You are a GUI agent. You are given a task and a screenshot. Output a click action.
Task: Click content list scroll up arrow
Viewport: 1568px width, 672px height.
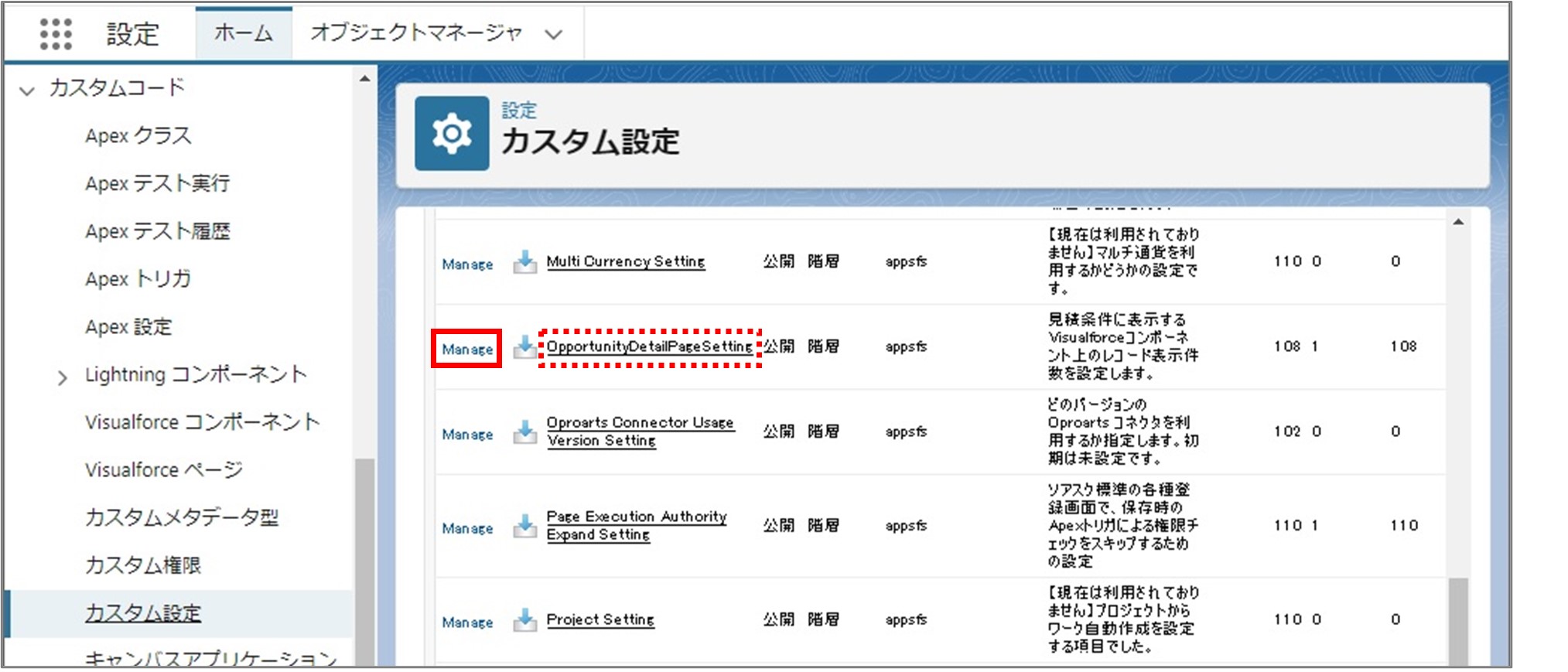(1458, 223)
